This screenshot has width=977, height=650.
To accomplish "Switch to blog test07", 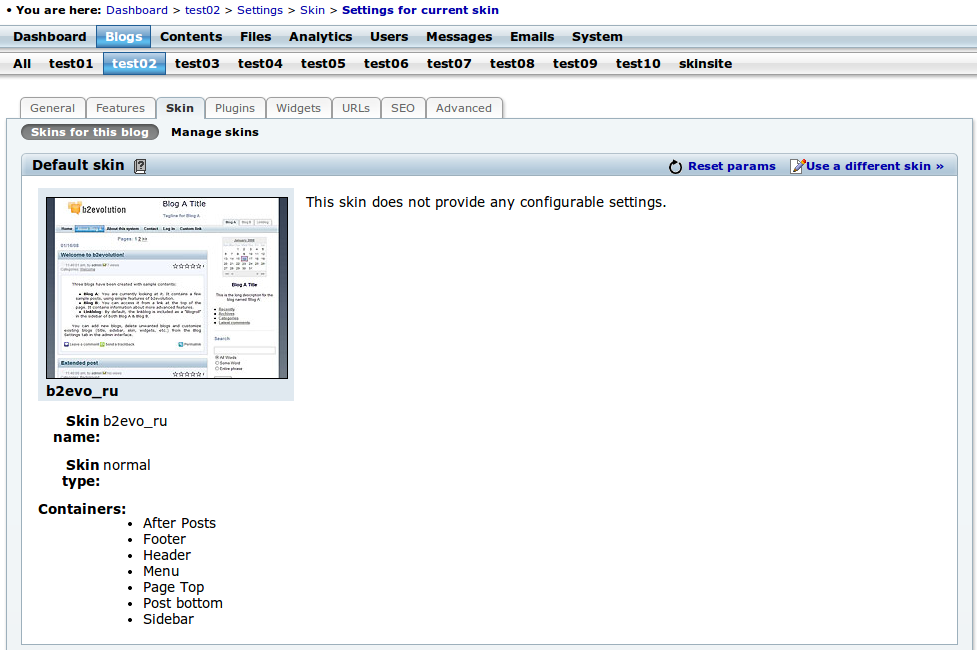I will pyautogui.click(x=449, y=64).
